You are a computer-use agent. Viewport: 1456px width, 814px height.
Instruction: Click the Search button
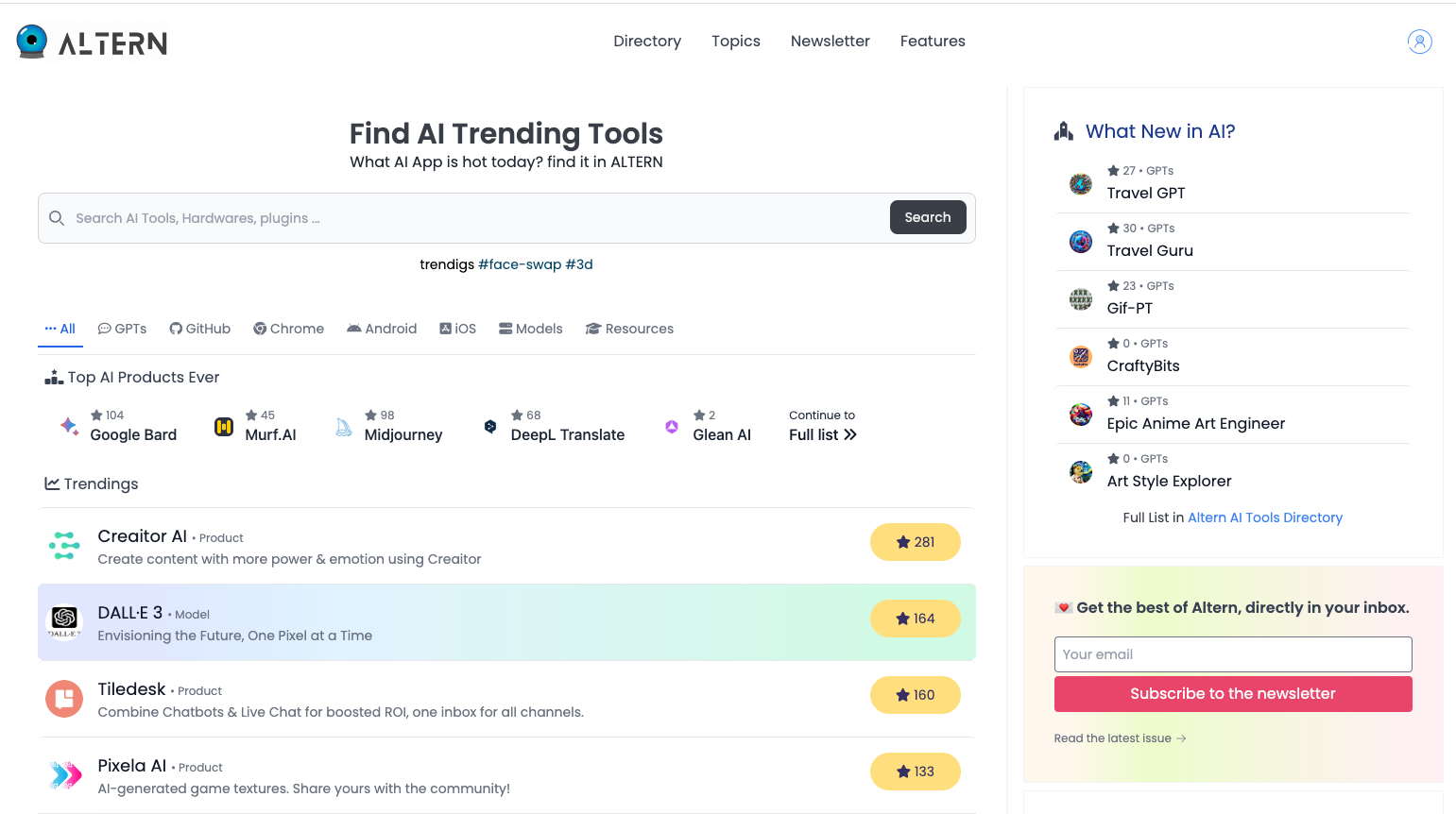[928, 217]
